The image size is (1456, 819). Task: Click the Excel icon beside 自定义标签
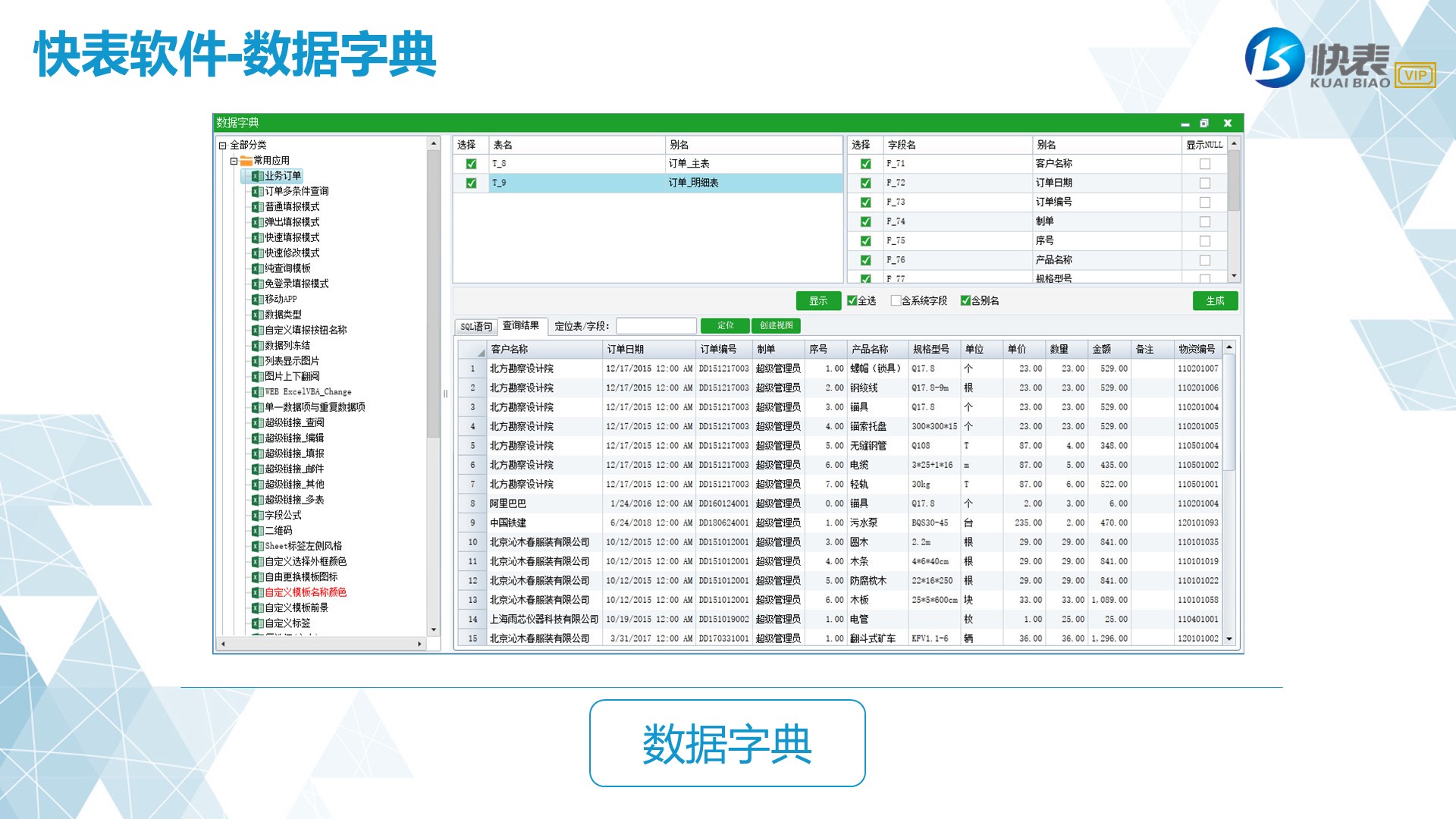tap(257, 623)
